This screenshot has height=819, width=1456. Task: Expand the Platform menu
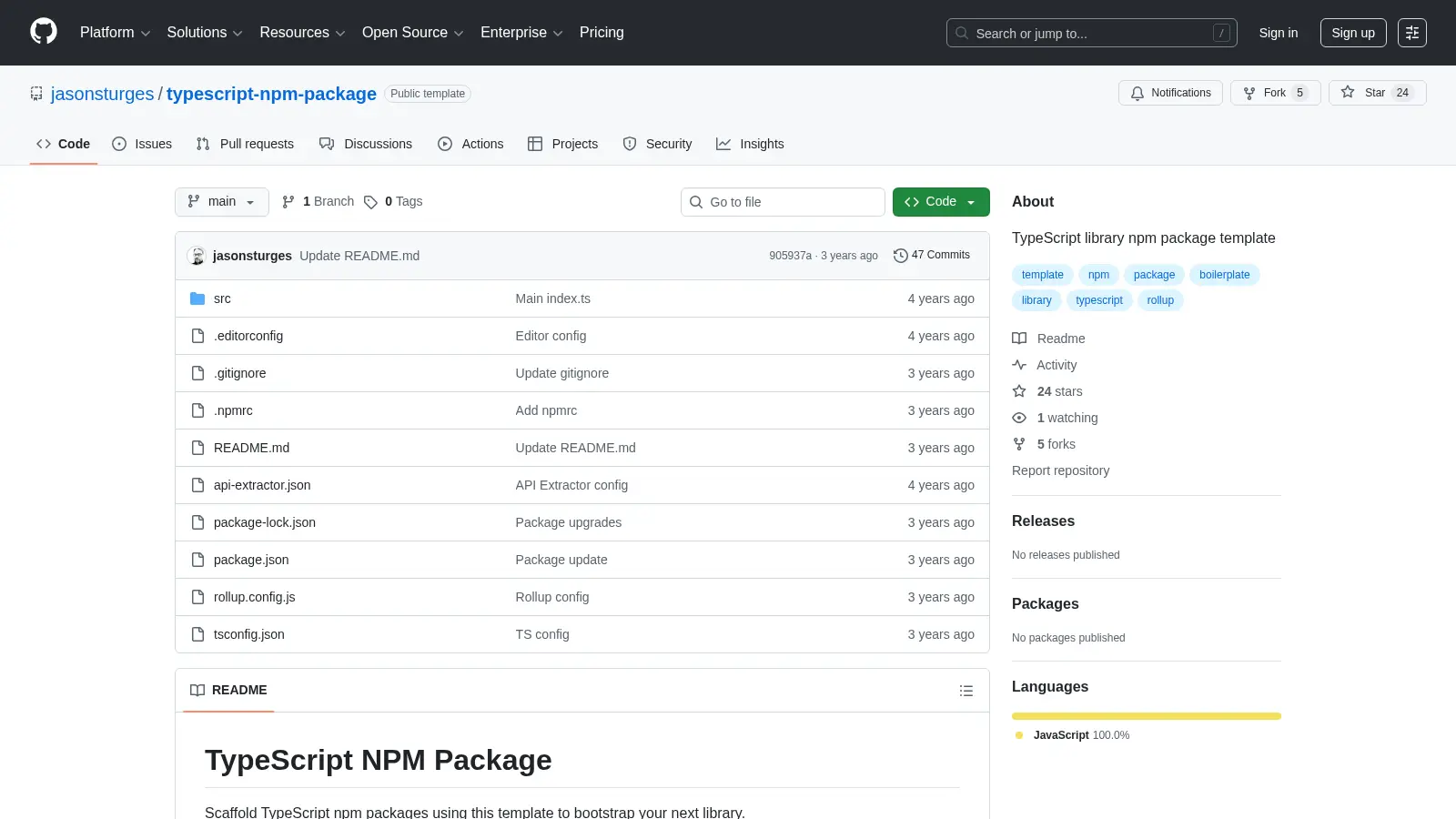[x=115, y=33]
